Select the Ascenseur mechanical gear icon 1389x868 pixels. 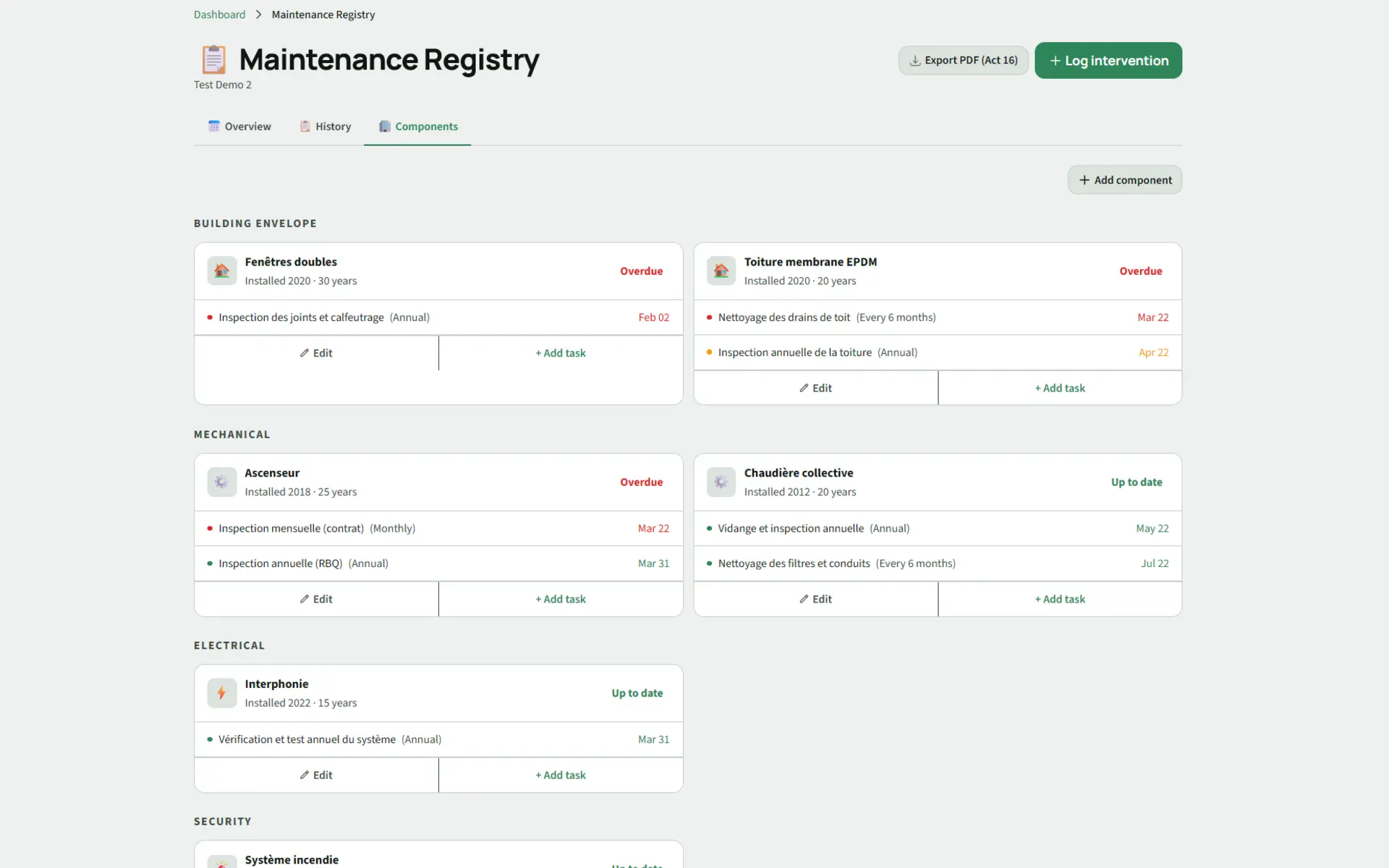pos(221,482)
